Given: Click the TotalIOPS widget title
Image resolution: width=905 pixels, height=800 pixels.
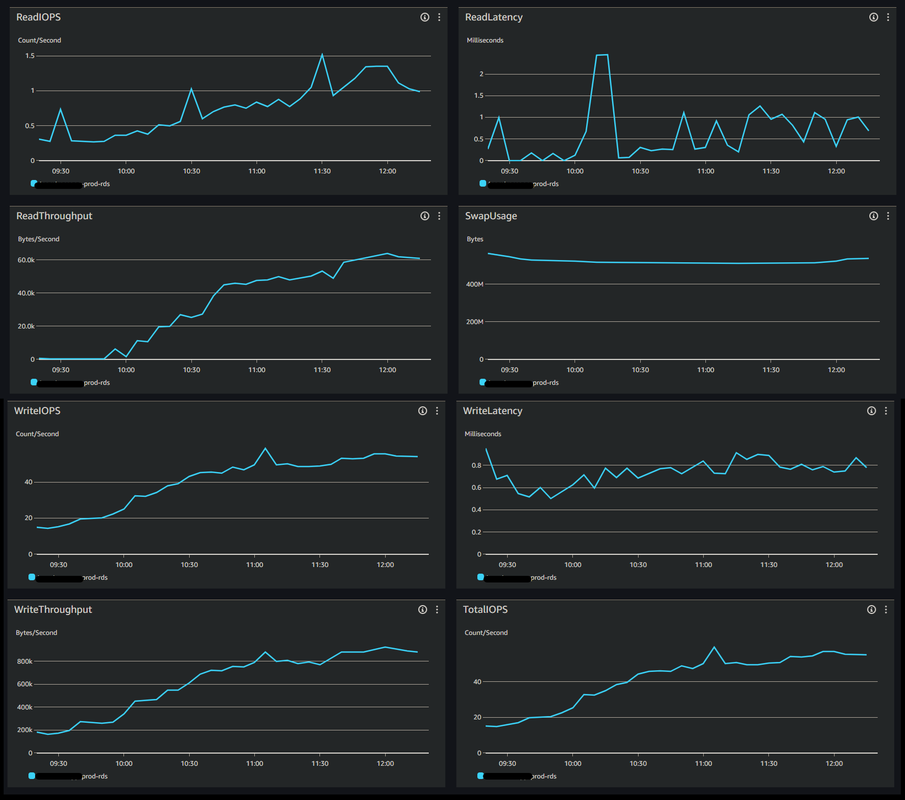Looking at the screenshot, I should pos(485,610).
